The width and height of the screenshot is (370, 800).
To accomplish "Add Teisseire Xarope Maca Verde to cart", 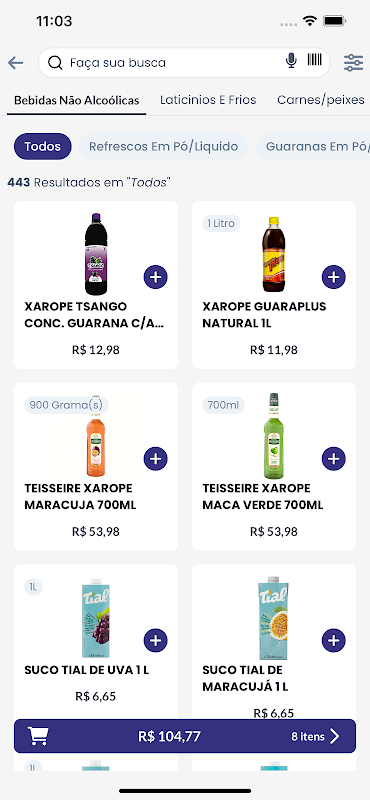I will tap(334, 459).
